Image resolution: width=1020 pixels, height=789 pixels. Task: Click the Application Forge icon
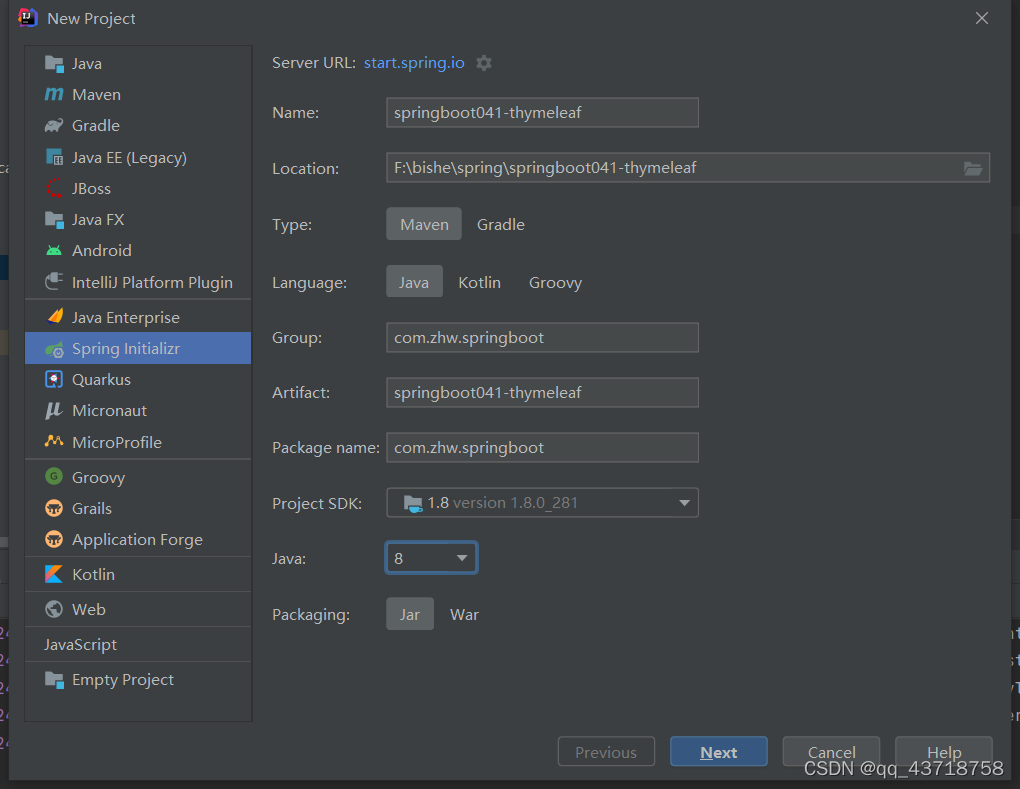coord(54,539)
